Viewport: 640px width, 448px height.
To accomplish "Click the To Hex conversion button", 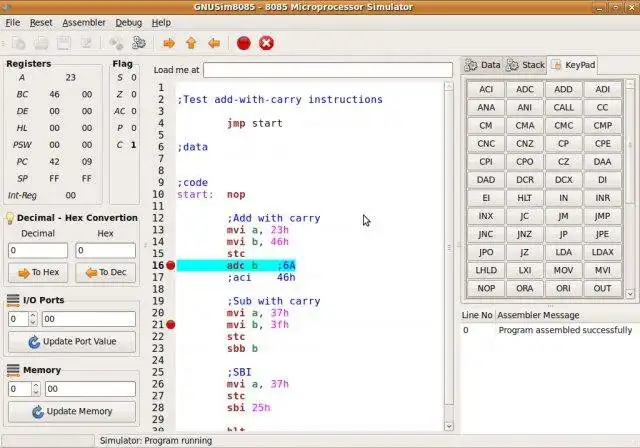I will click(38, 272).
